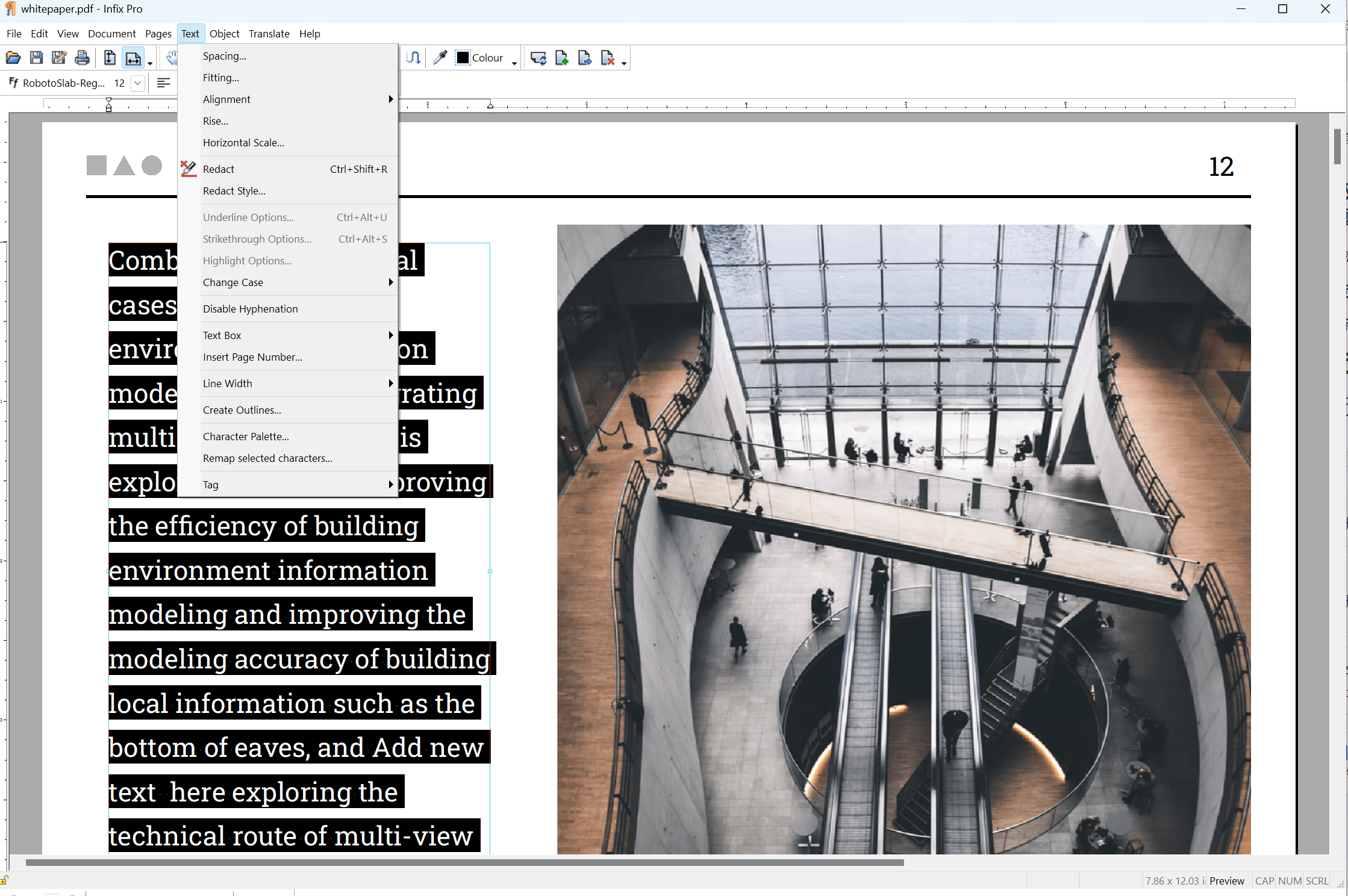Print the whitepaper using the Print icon
The height and width of the screenshot is (896, 1348).
(x=82, y=57)
